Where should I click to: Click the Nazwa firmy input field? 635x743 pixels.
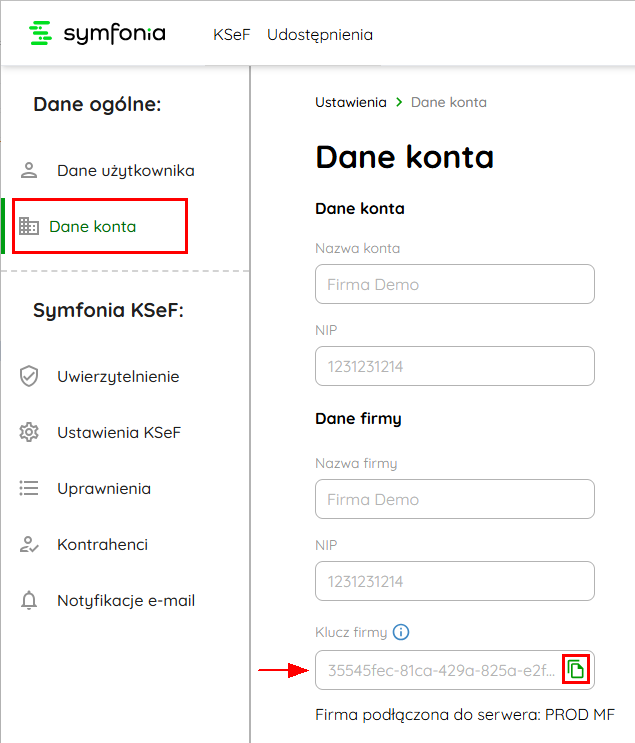coord(455,499)
